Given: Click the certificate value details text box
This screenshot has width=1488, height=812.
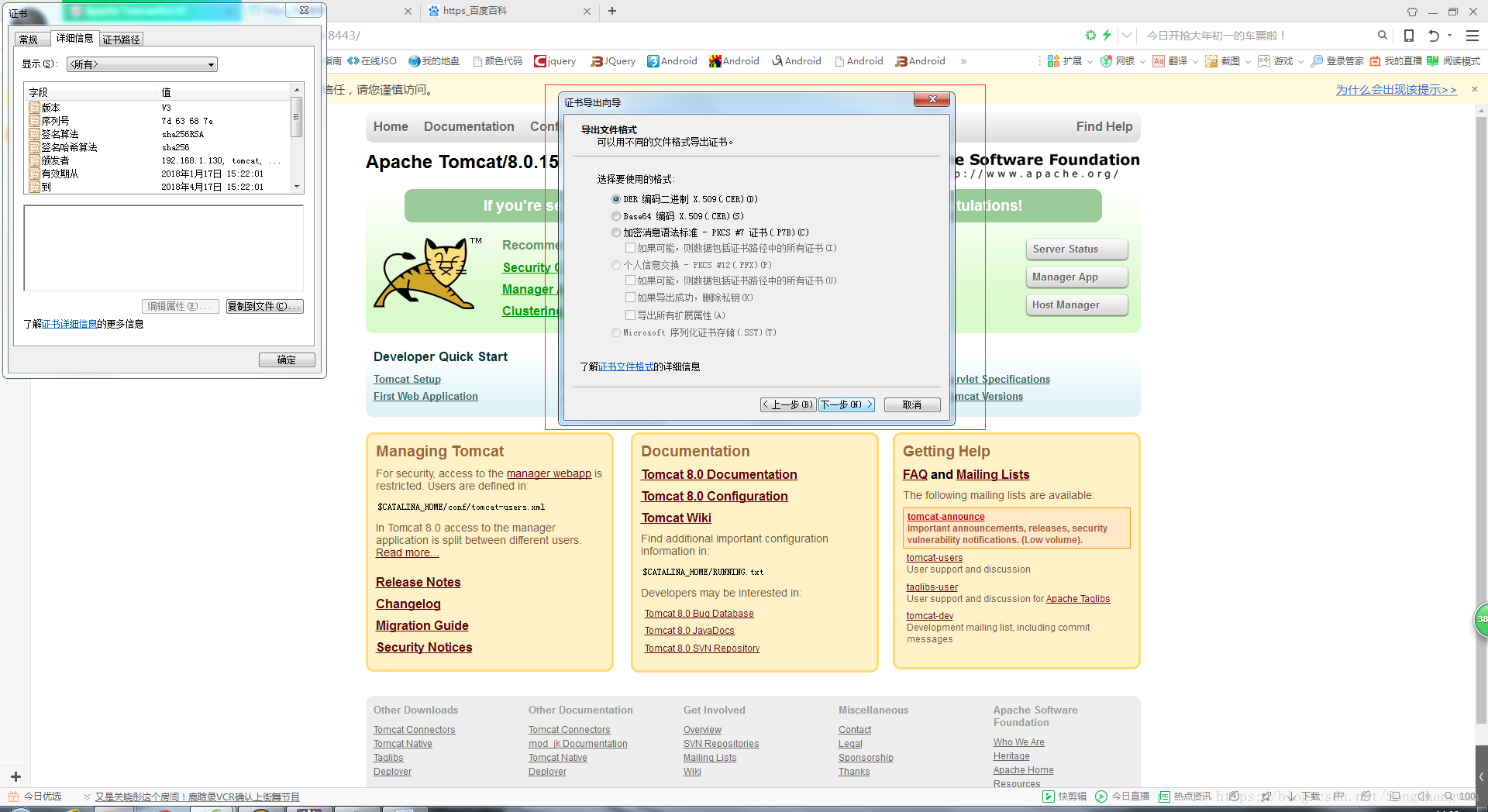Looking at the screenshot, I should click(x=164, y=248).
